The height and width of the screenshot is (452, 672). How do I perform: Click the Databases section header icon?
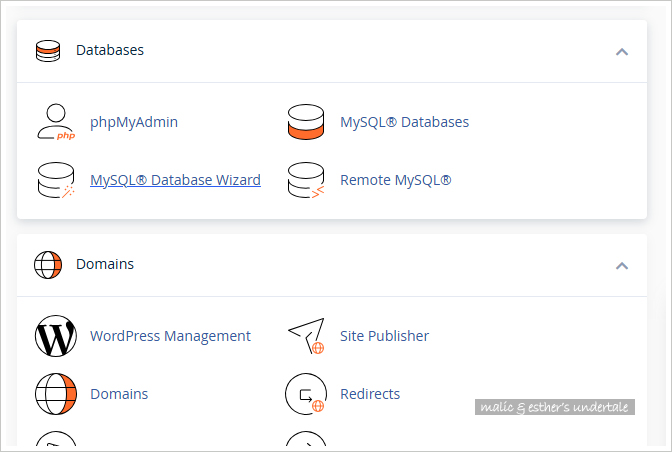point(48,51)
